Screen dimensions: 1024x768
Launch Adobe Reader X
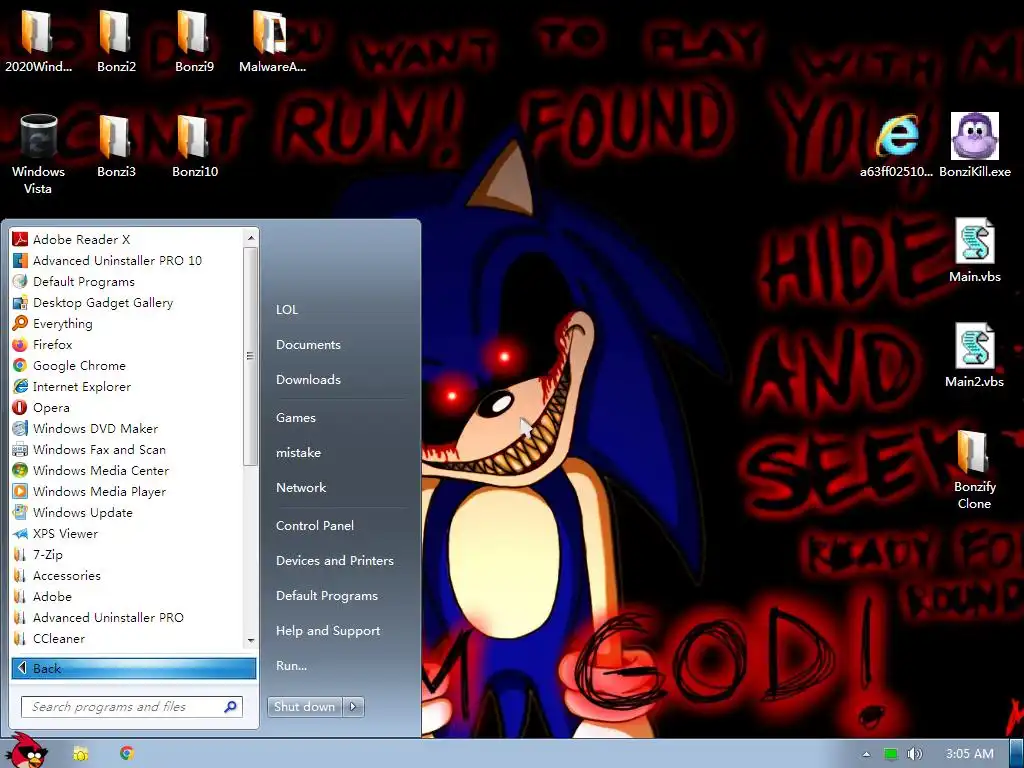pos(128,239)
